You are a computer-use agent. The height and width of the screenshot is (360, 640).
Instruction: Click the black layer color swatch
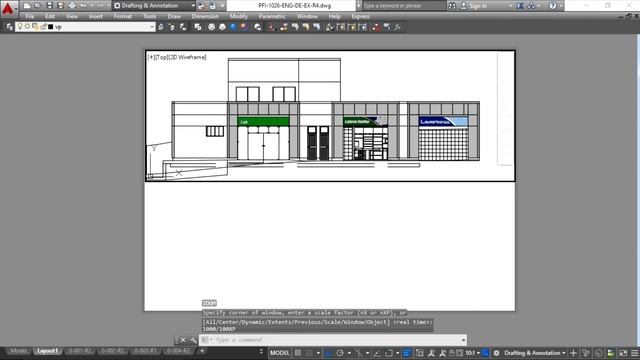pos(51,27)
